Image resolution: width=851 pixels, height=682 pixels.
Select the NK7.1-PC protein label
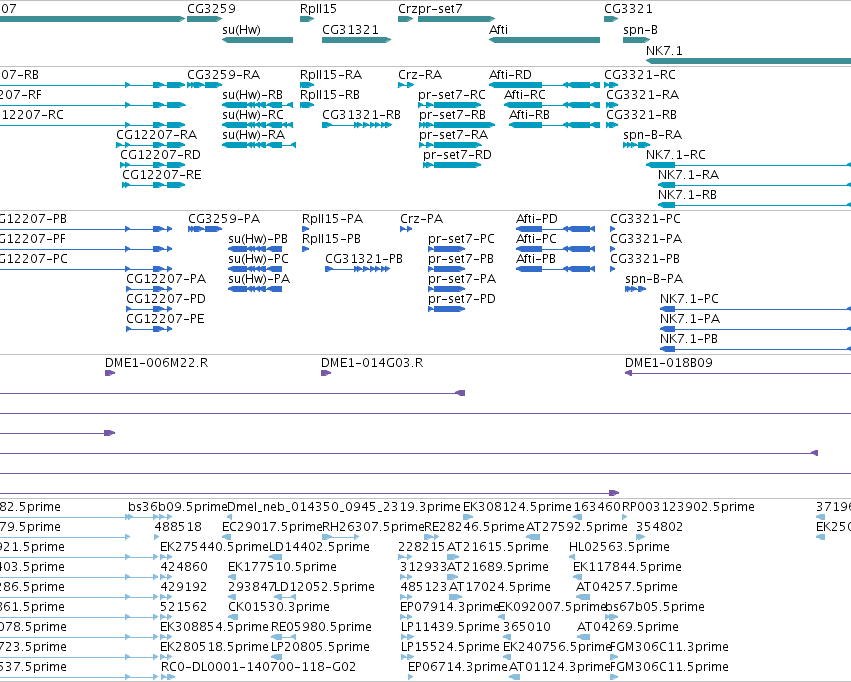pos(689,299)
